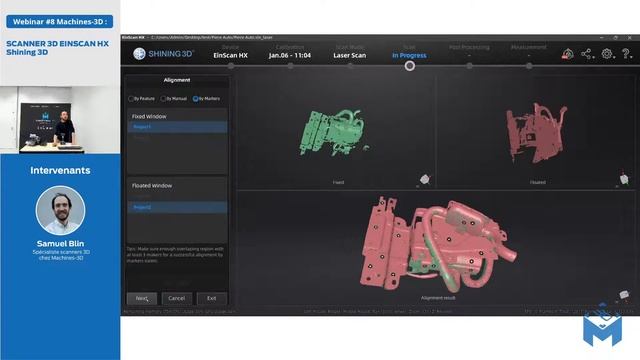
Task: Click the Alignment panel header
Action: tap(177, 80)
